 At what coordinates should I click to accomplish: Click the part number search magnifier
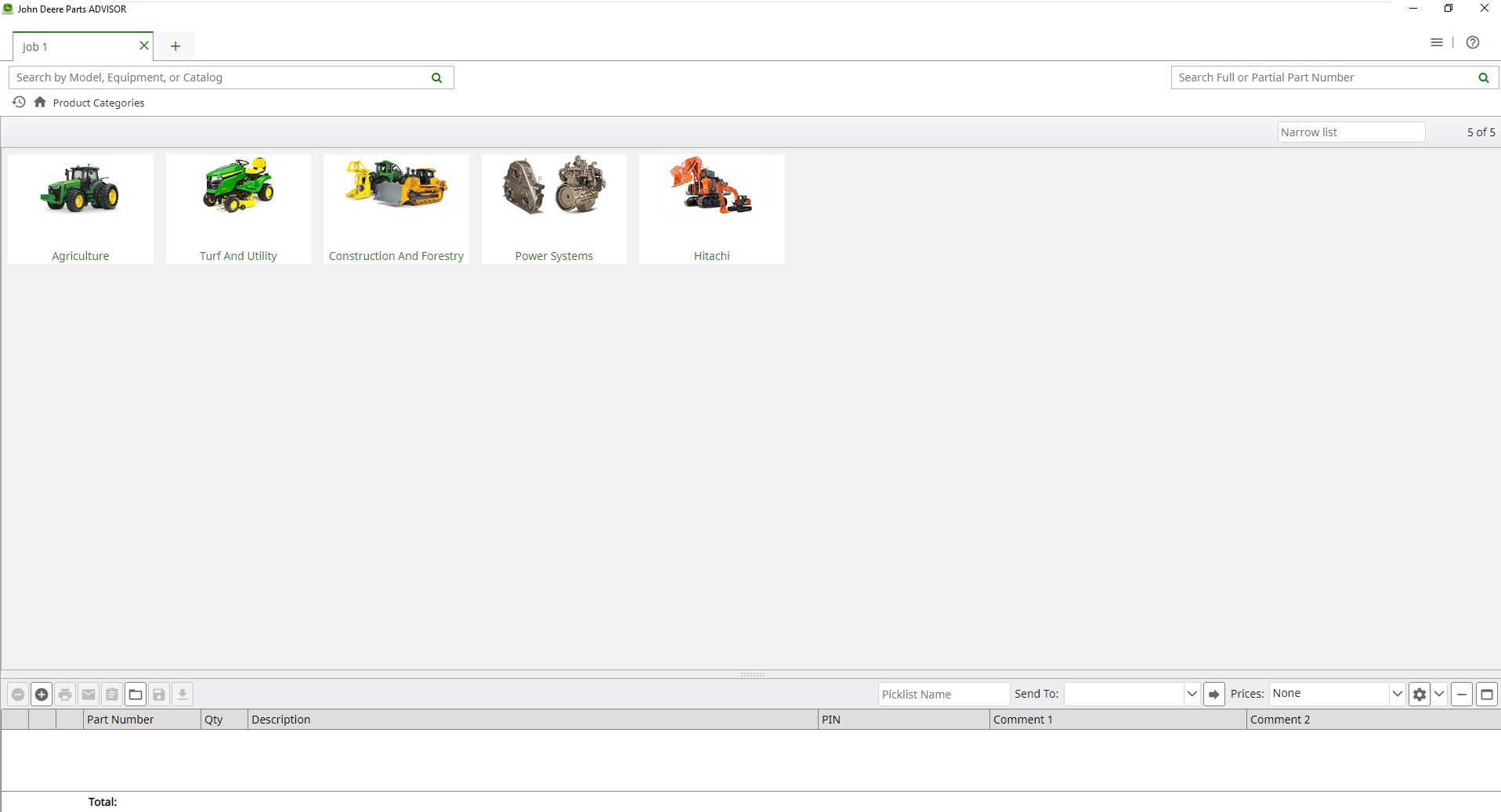pyautogui.click(x=1483, y=78)
